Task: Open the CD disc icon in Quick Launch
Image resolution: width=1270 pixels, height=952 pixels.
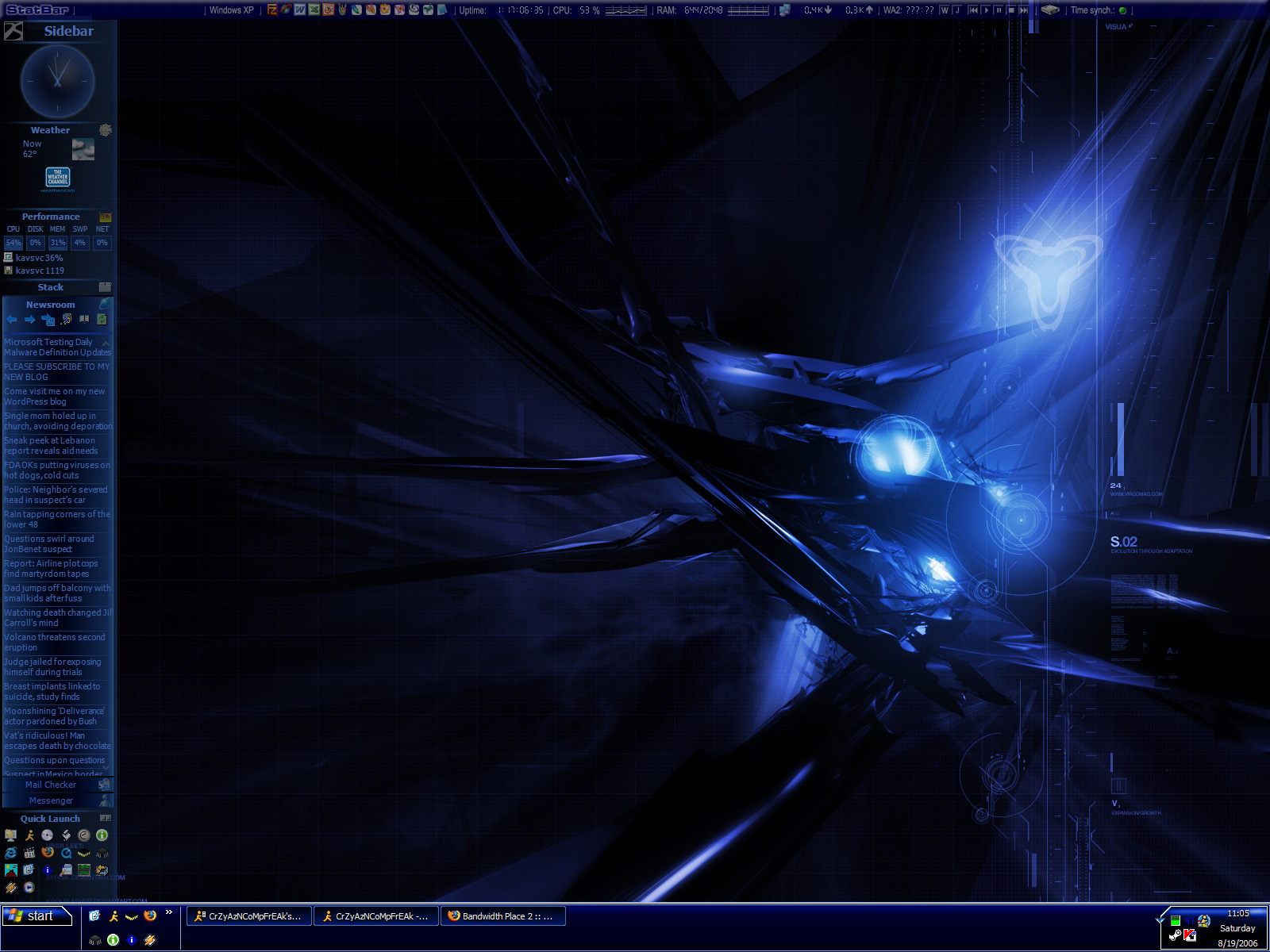Action: point(47,835)
